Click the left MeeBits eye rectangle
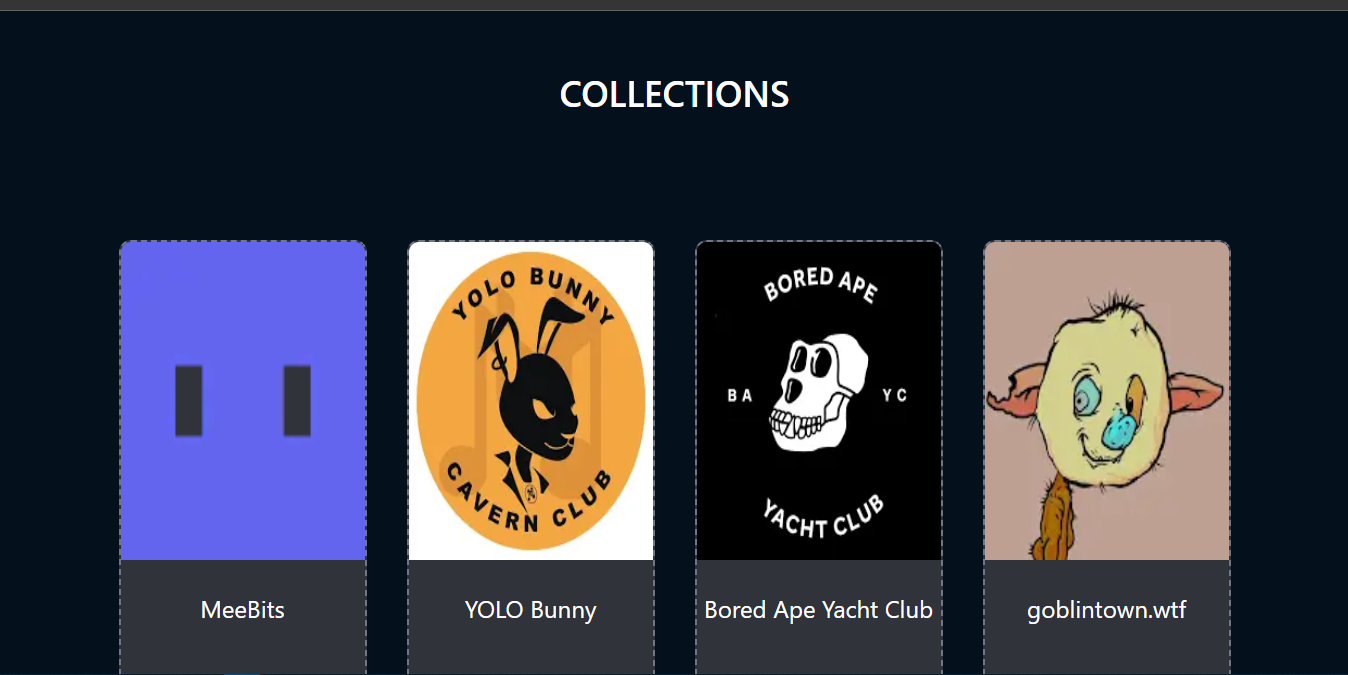This screenshot has width=1348, height=675. 189,401
